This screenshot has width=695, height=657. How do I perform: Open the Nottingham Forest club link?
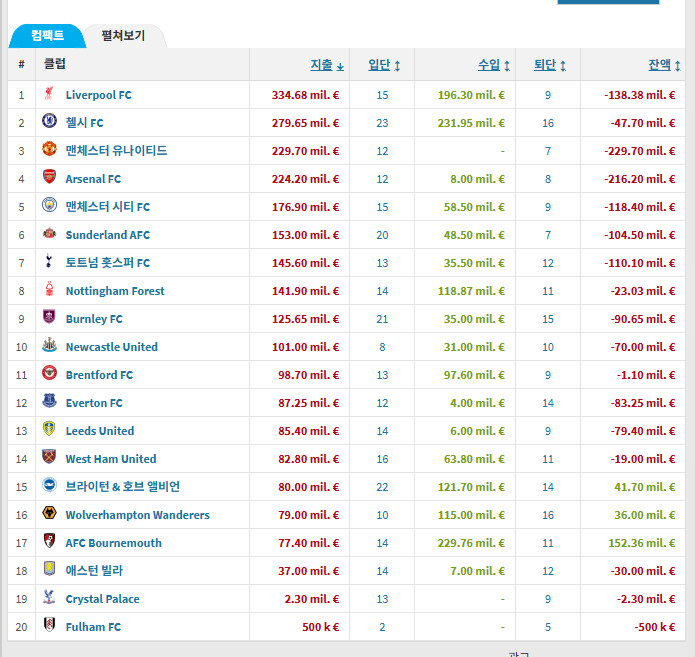[x=115, y=291]
